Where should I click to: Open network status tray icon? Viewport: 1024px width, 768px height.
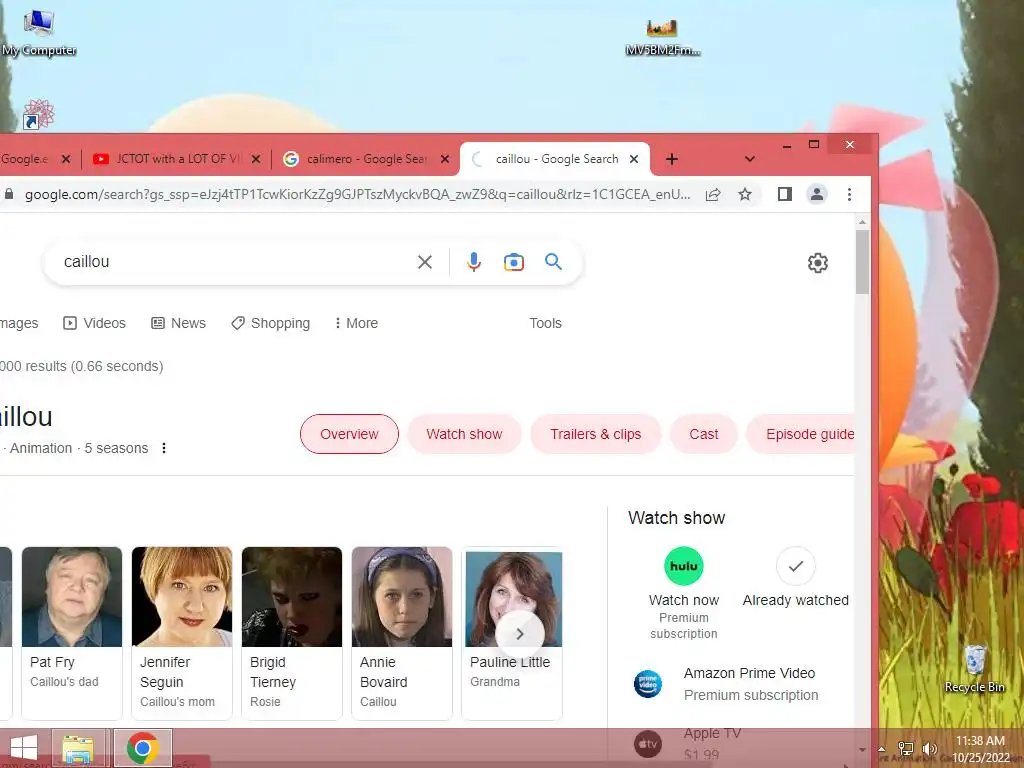[906, 748]
